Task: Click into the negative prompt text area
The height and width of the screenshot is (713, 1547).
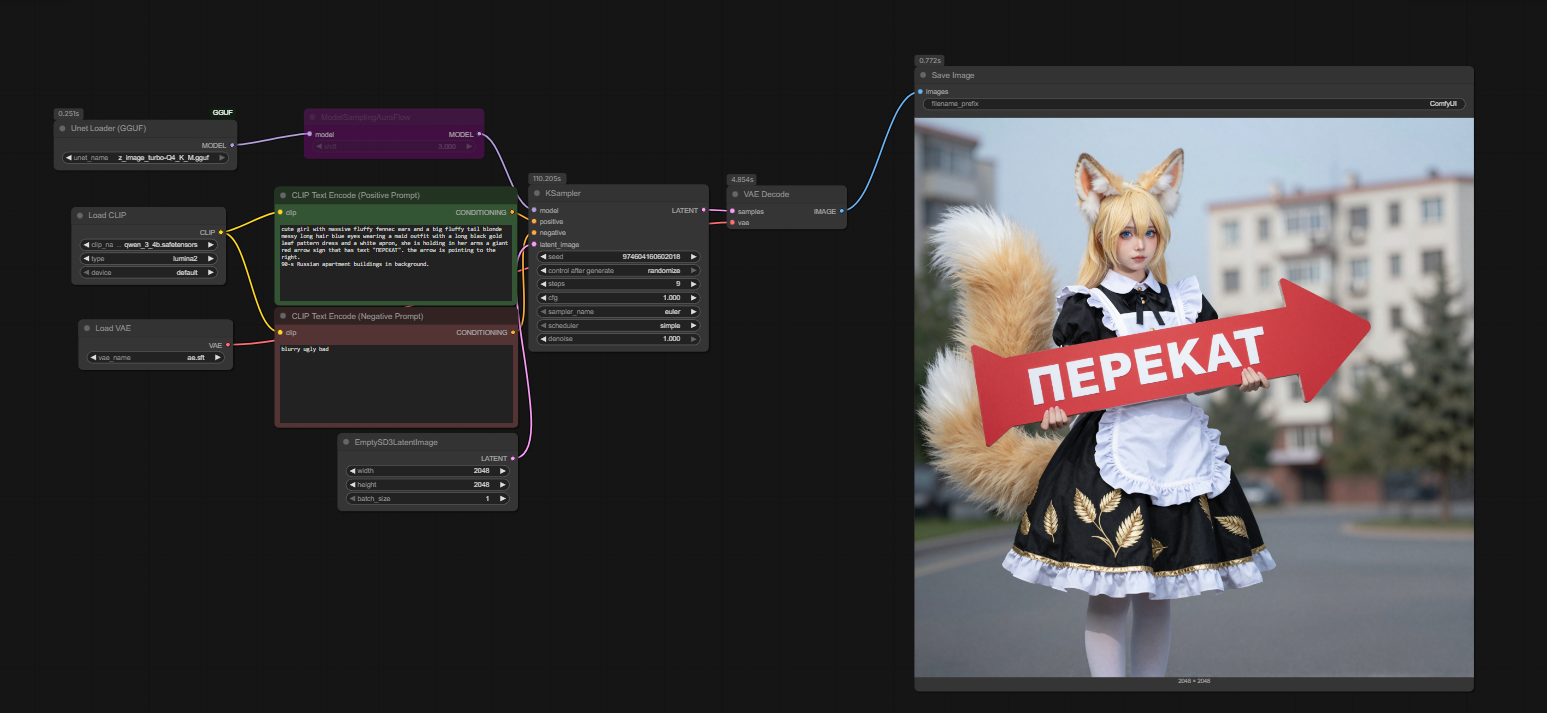Action: click(x=395, y=383)
